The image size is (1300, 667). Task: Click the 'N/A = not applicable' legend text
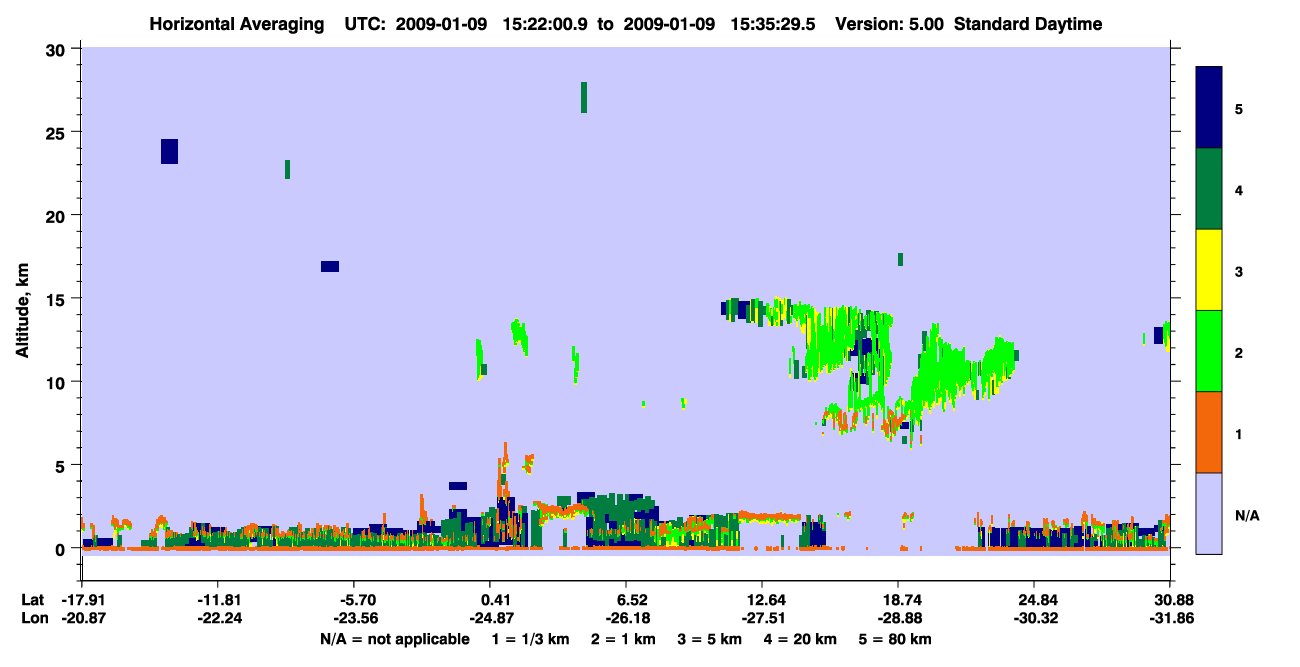394,639
